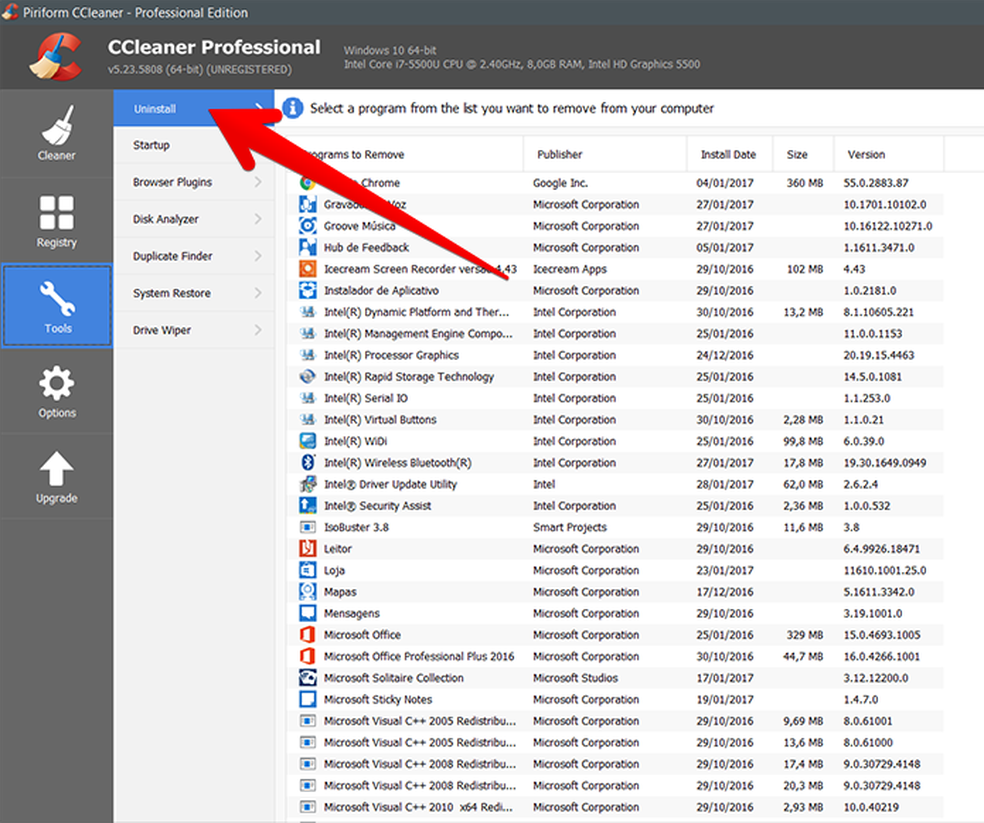
Task: Open the Startup tools section
Action: [152, 146]
